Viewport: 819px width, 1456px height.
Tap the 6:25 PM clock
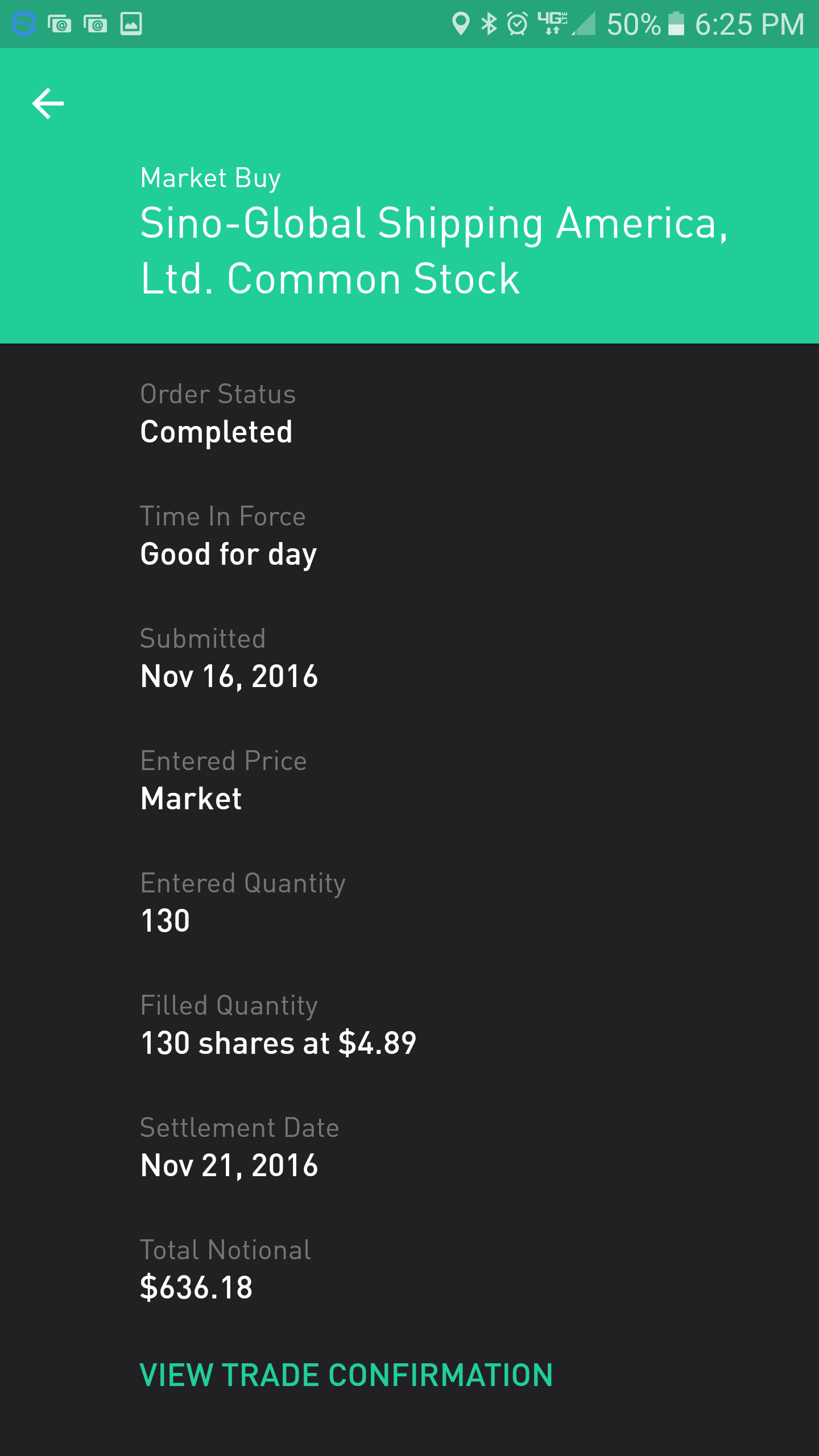tap(750, 24)
